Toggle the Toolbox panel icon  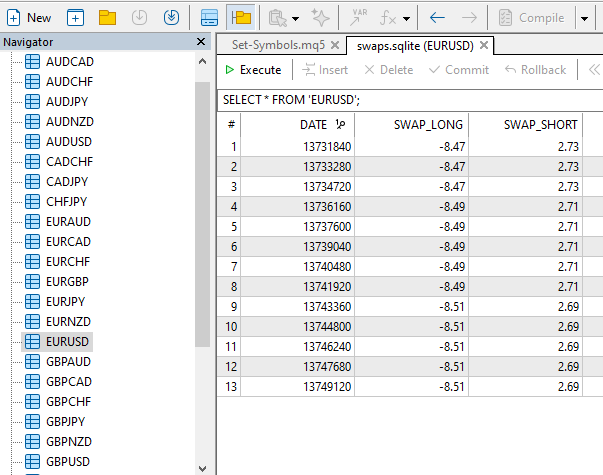pos(240,17)
